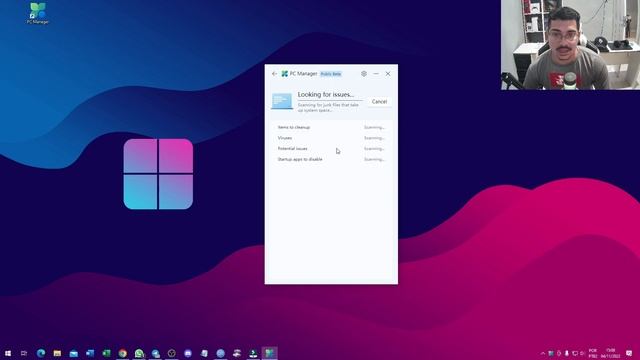
Task: Go back with the PC Manager back arrow
Action: (274, 74)
